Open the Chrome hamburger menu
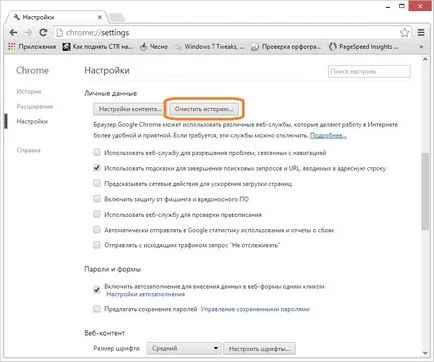 pyautogui.click(x=421, y=32)
